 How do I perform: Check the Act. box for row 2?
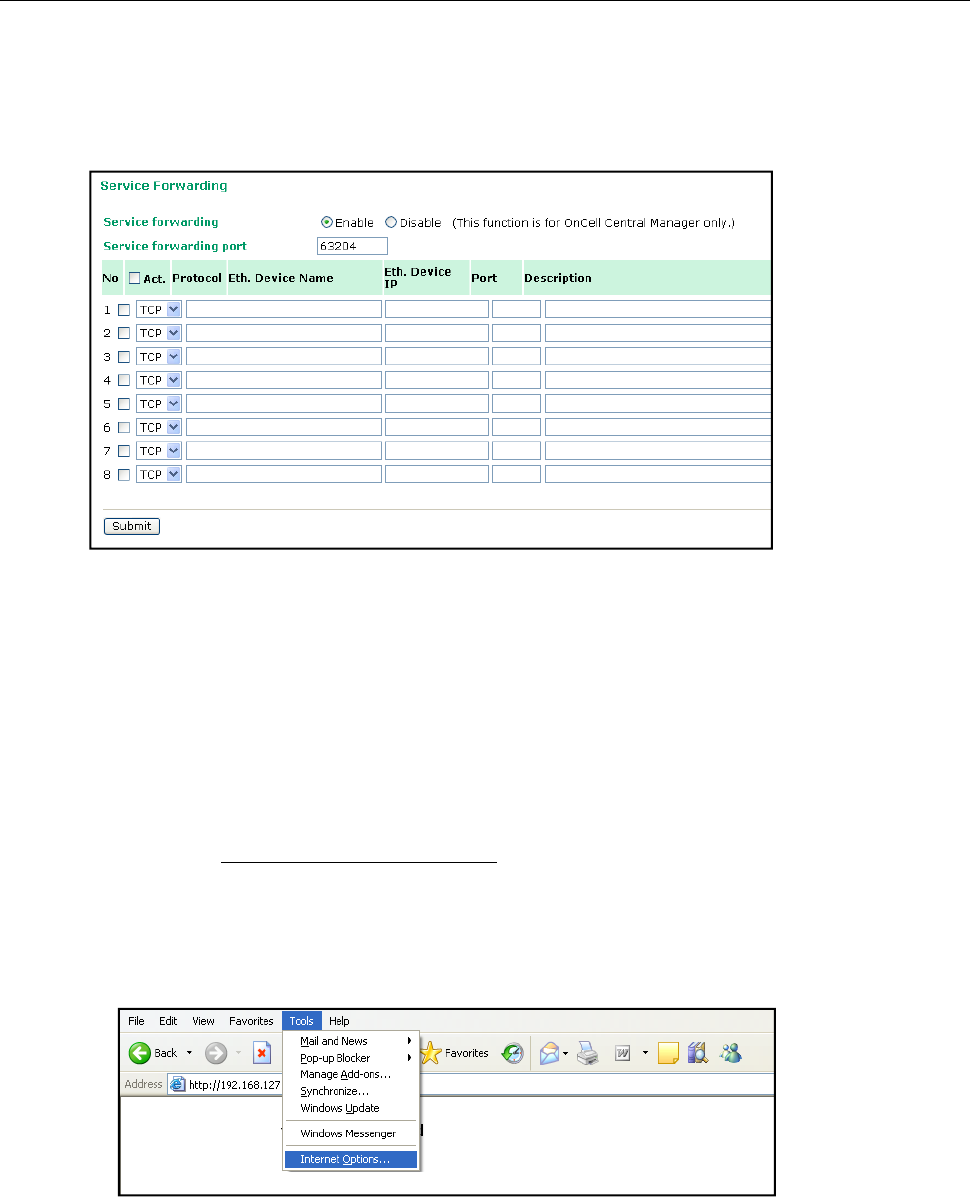[124, 334]
